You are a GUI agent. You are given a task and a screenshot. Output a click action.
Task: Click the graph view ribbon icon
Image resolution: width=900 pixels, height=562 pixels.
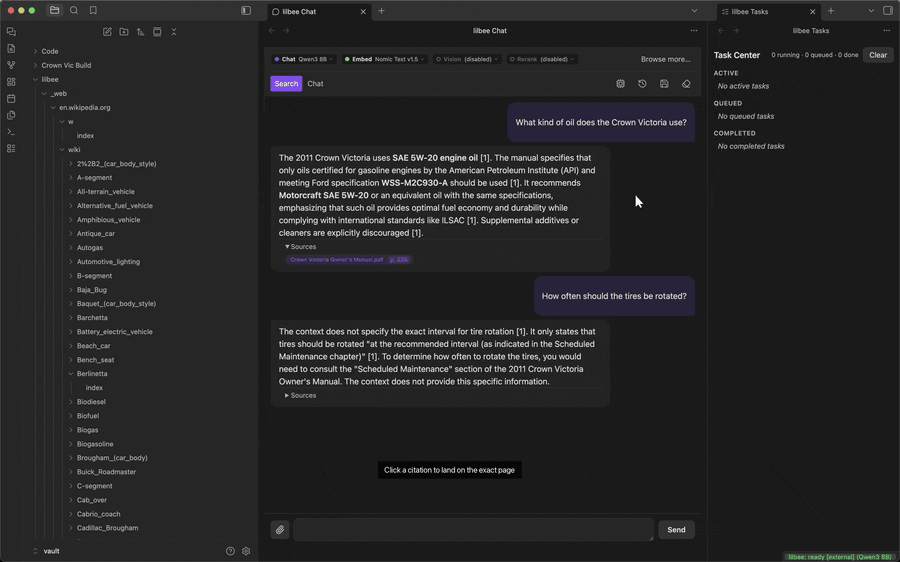11,65
